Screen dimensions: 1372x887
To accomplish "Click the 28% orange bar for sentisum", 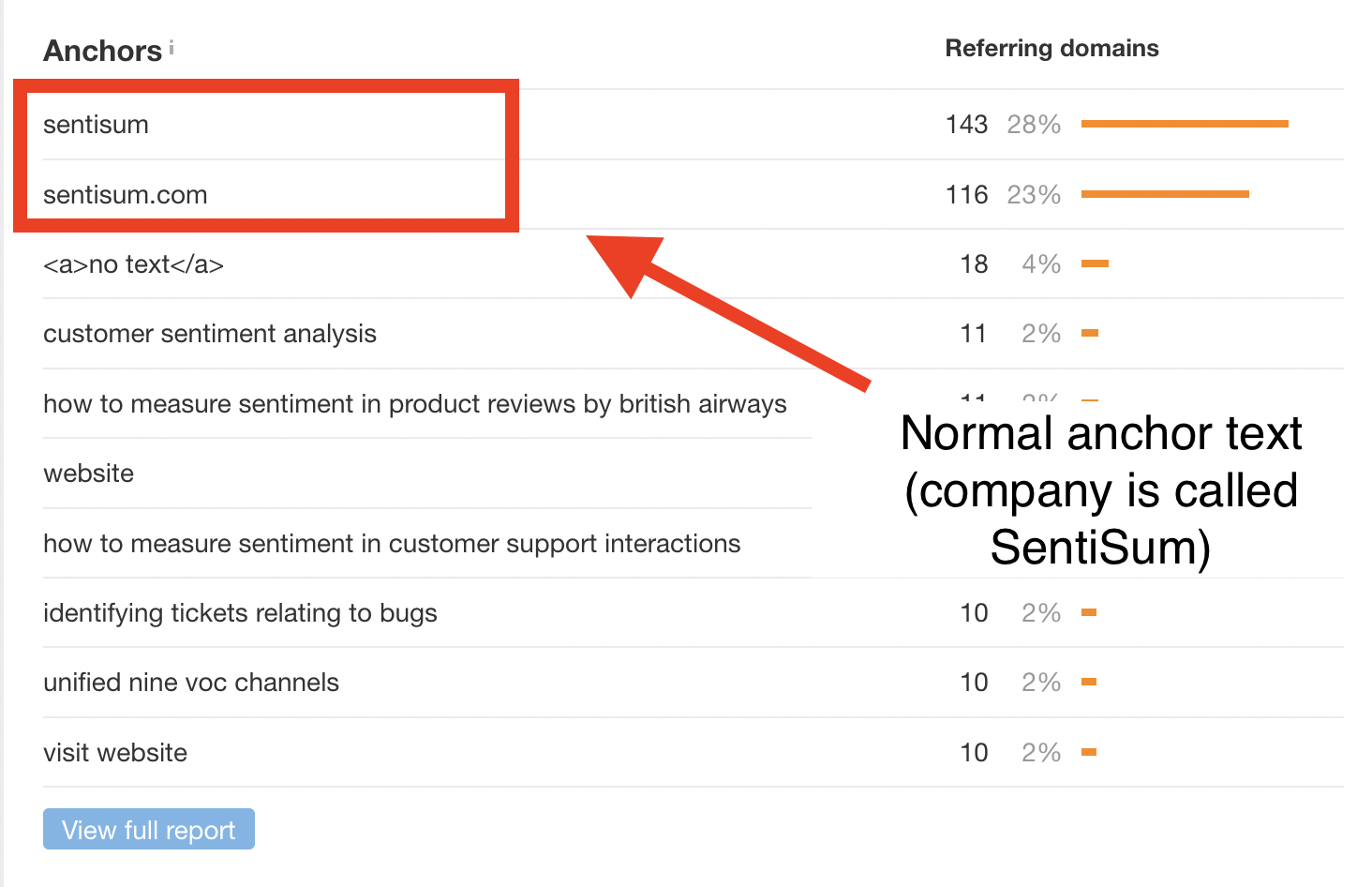I will 1185,124.
